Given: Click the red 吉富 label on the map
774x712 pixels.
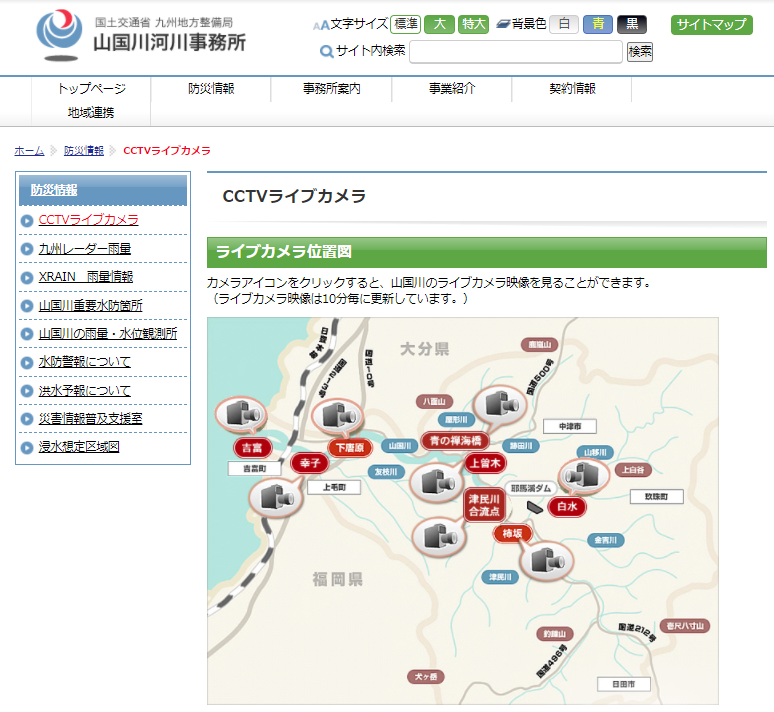Looking at the screenshot, I should pyautogui.click(x=253, y=448).
